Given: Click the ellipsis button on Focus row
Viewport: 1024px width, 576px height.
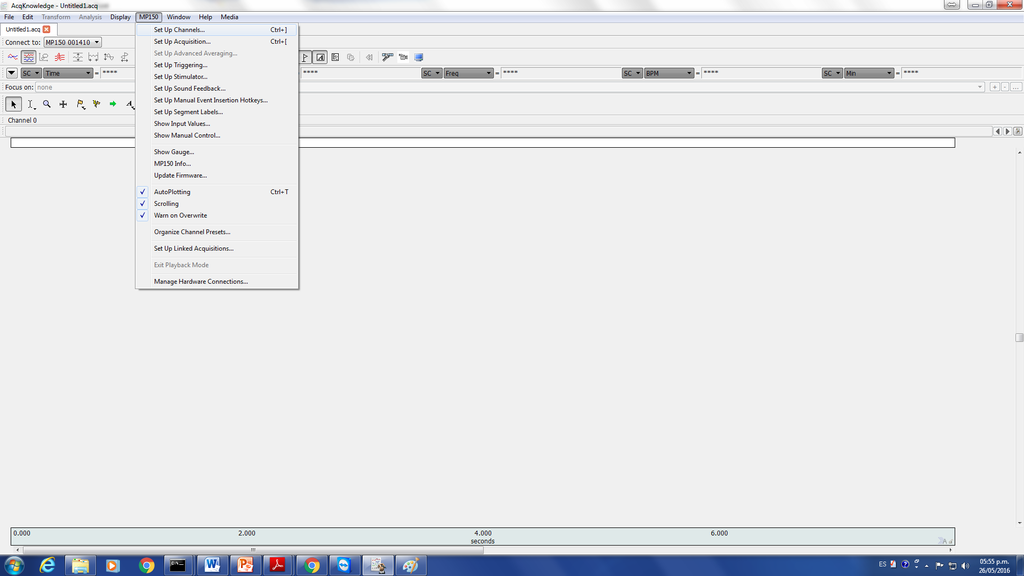Looking at the screenshot, I should click(1016, 87).
